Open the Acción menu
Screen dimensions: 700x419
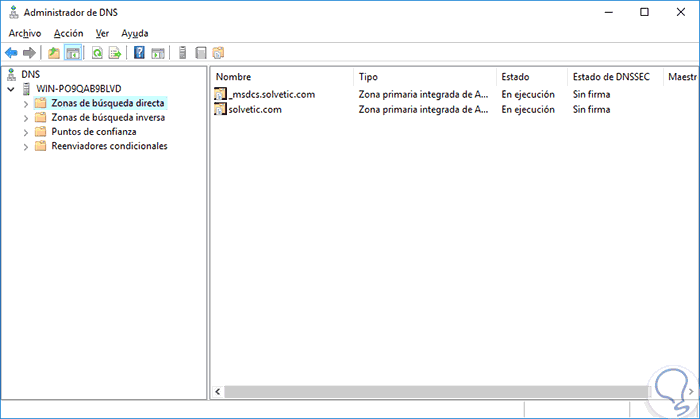tap(68, 33)
